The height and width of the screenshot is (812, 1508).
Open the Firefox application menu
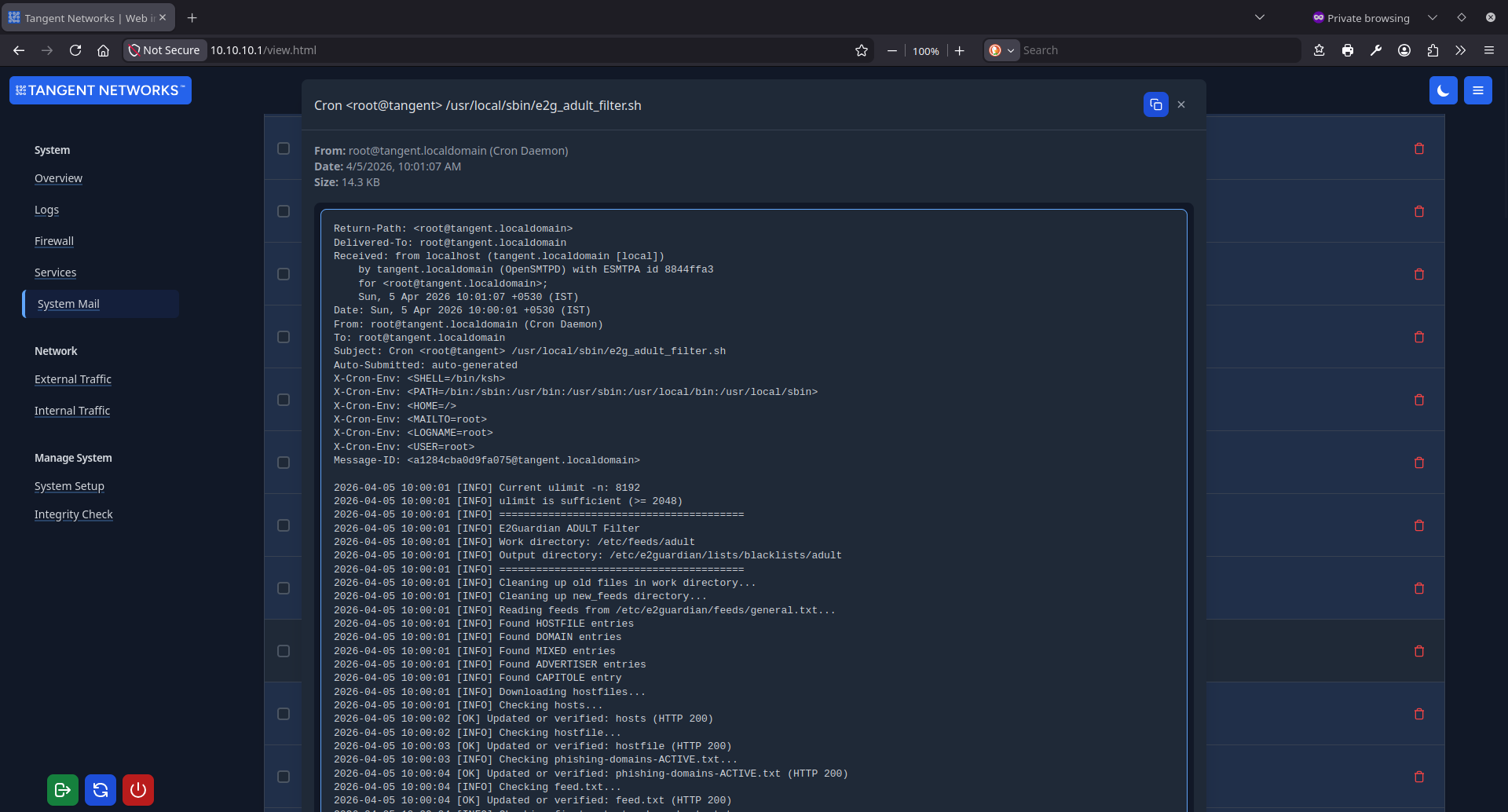[x=1489, y=49]
